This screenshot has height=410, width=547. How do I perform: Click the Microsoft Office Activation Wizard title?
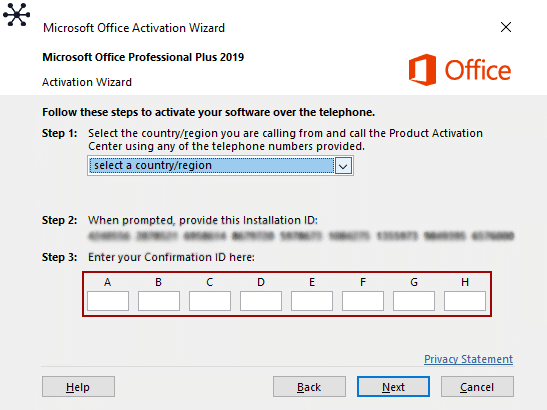click(134, 28)
